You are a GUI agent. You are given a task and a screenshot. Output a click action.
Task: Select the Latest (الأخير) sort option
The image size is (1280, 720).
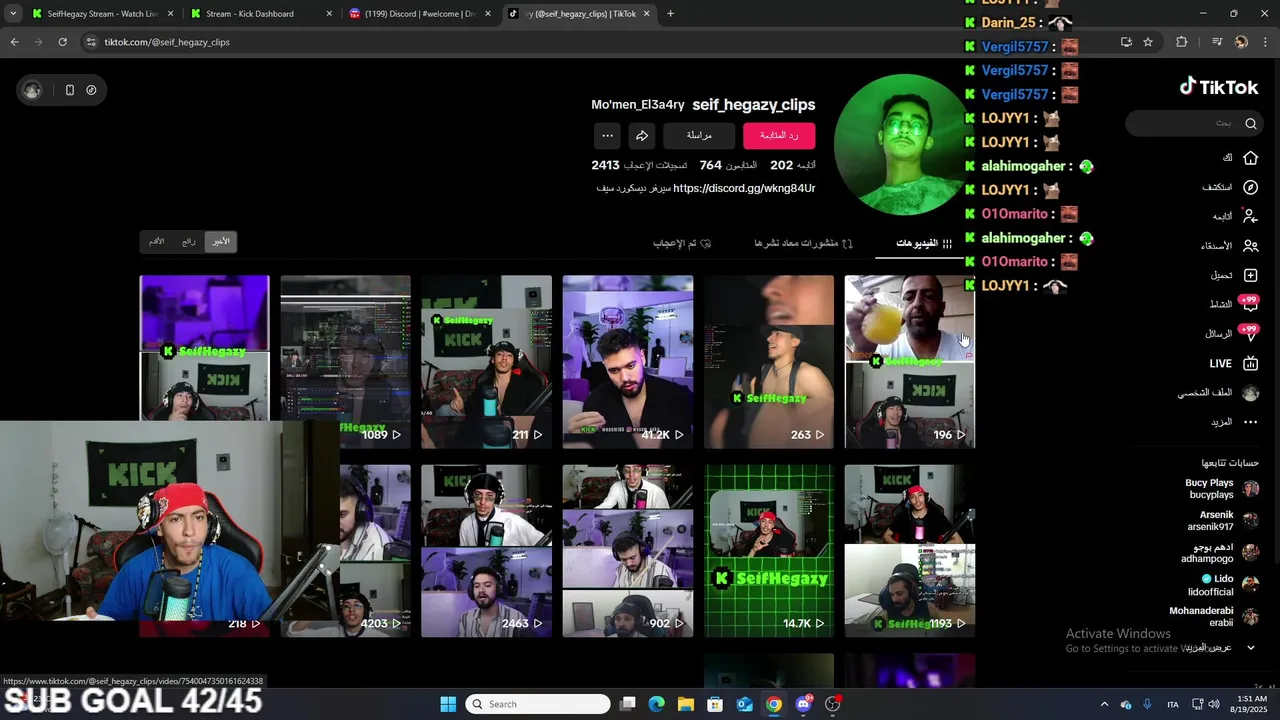(x=220, y=241)
